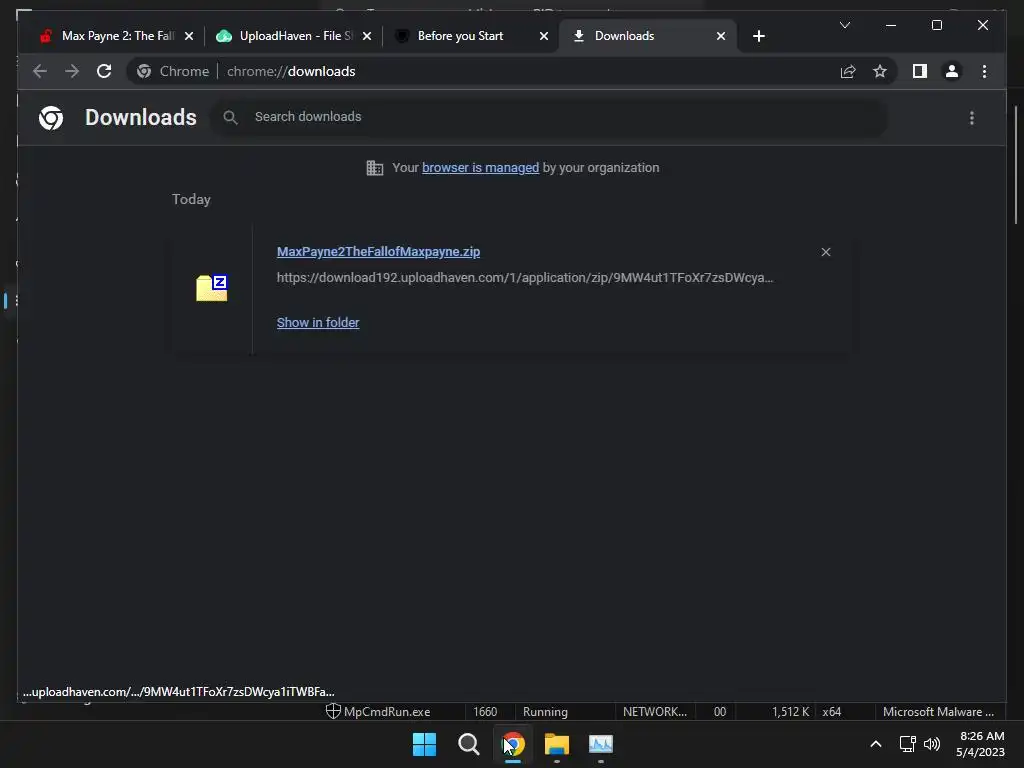The image size is (1024, 768).
Task: Remove MaxPayne2 zip from the downloads list
Action: click(825, 252)
